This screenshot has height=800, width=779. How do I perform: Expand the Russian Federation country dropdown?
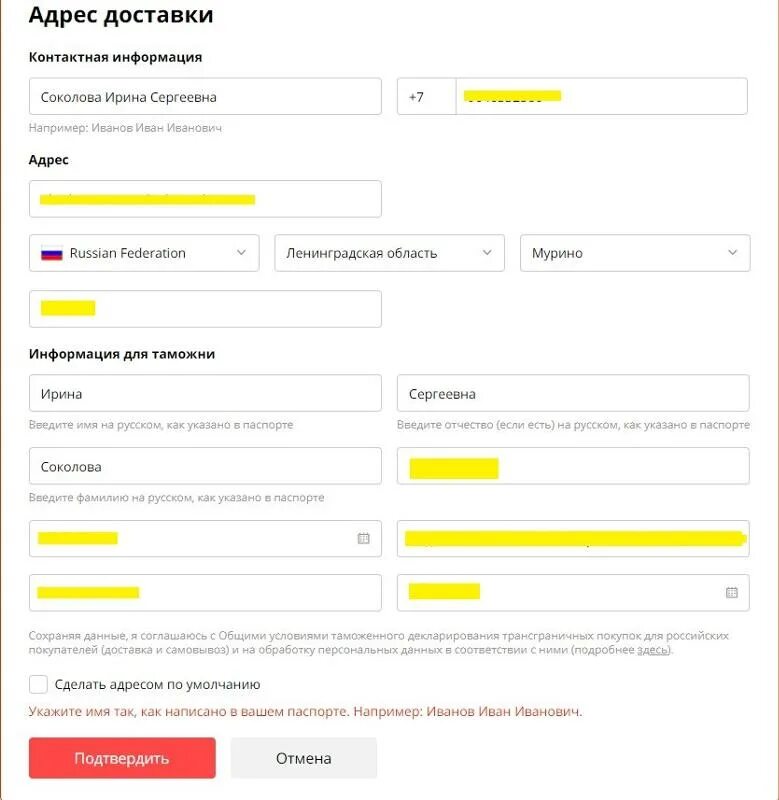pos(241,253)
